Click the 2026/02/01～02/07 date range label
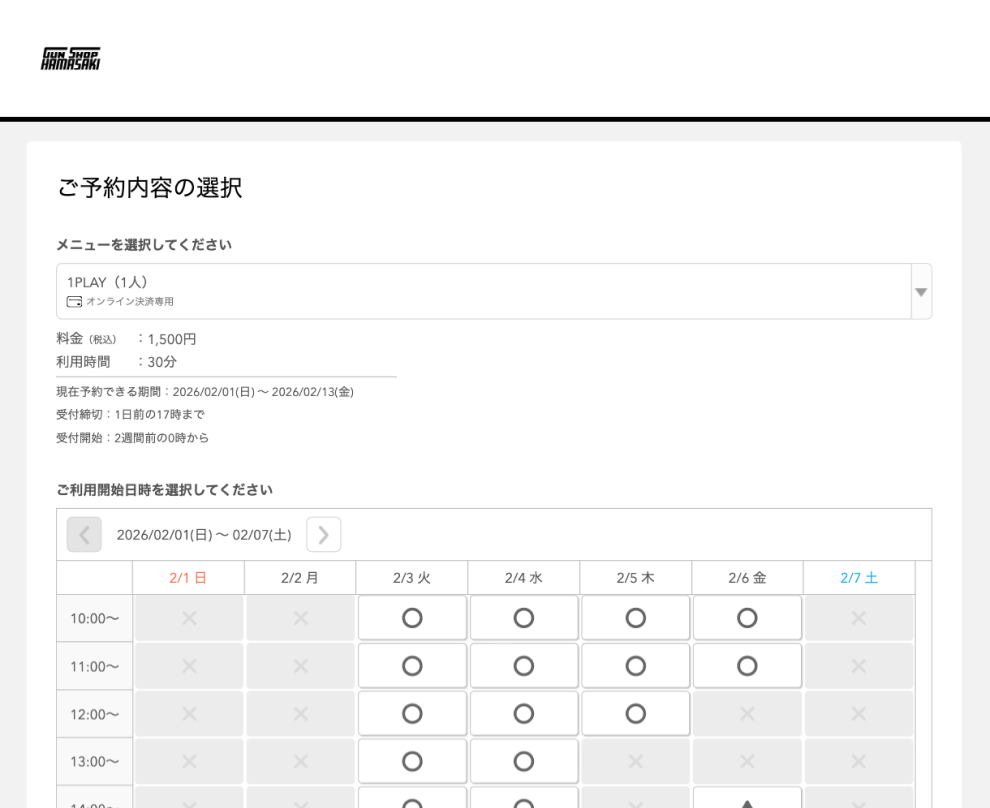The height and width of the screenshot is (808, 990). 202,534
